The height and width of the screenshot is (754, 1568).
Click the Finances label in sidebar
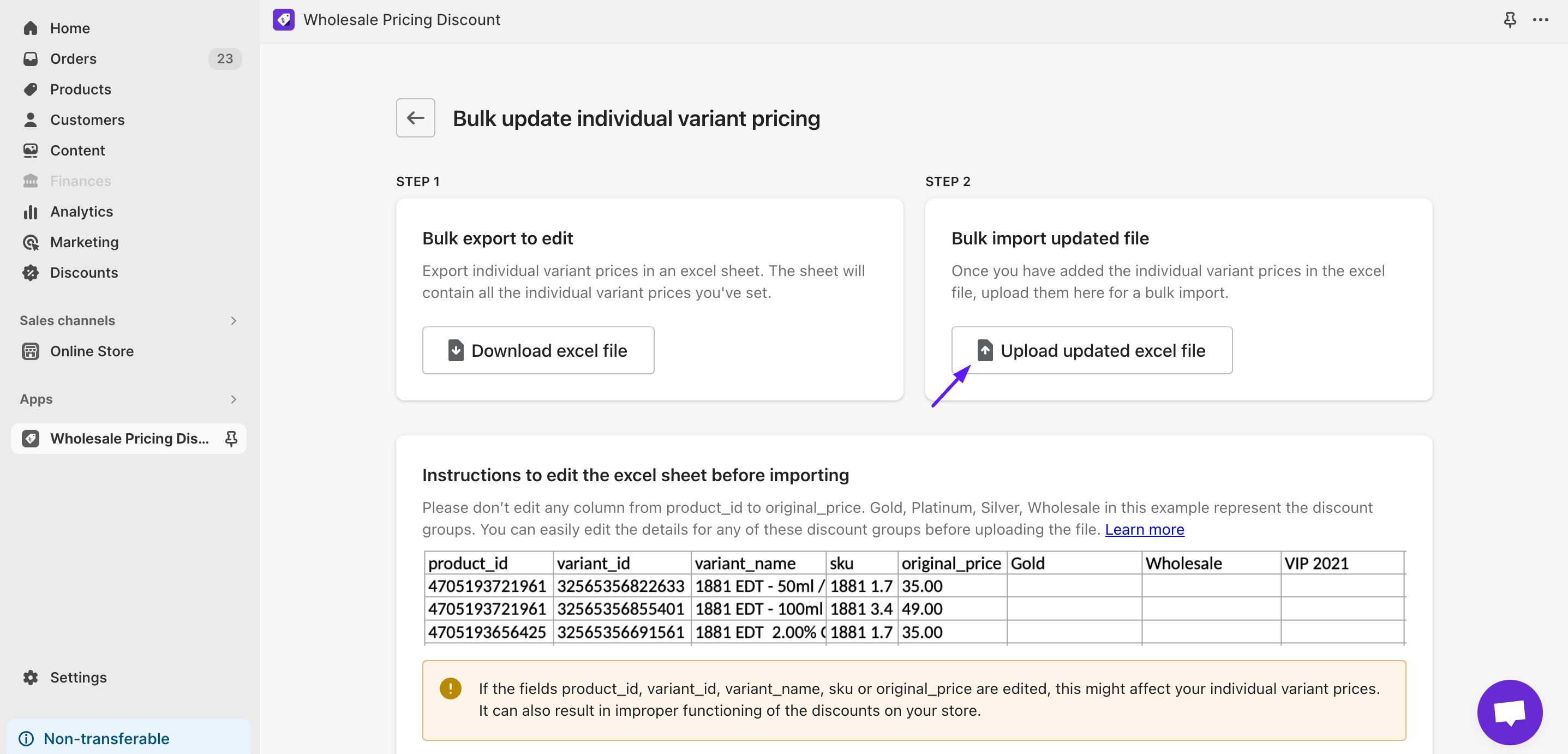pos(80,181)
